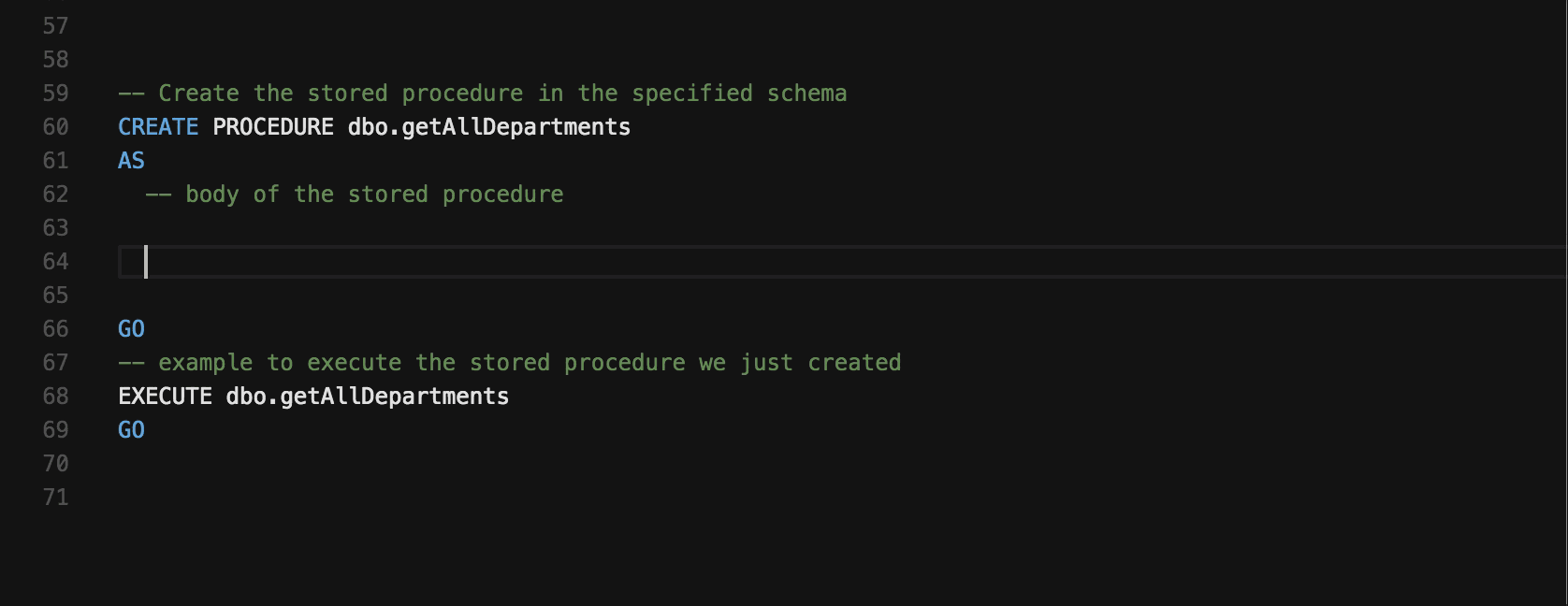This screenshot has width=1568, height=606.
Task: Click the GO keyword on line 69
Action: (x=131, y=430)
